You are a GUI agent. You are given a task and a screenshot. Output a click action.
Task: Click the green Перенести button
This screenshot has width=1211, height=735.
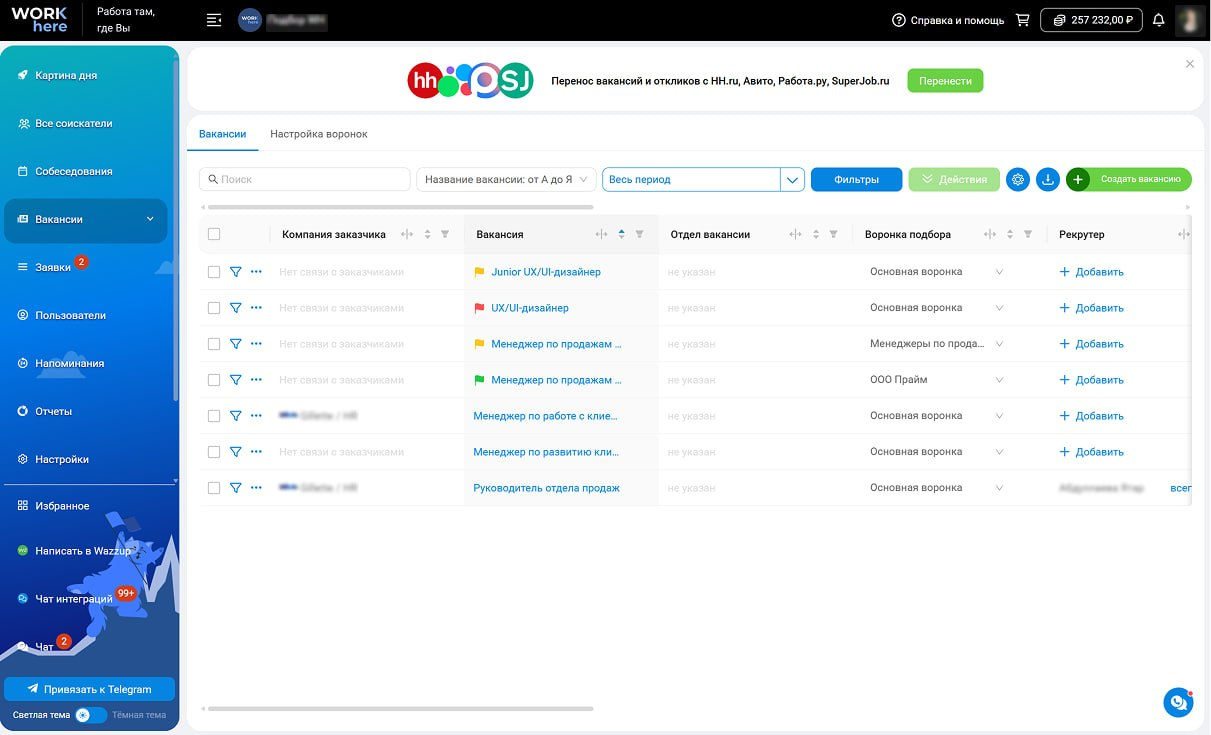pyautogui.click(x=945, y=81)
